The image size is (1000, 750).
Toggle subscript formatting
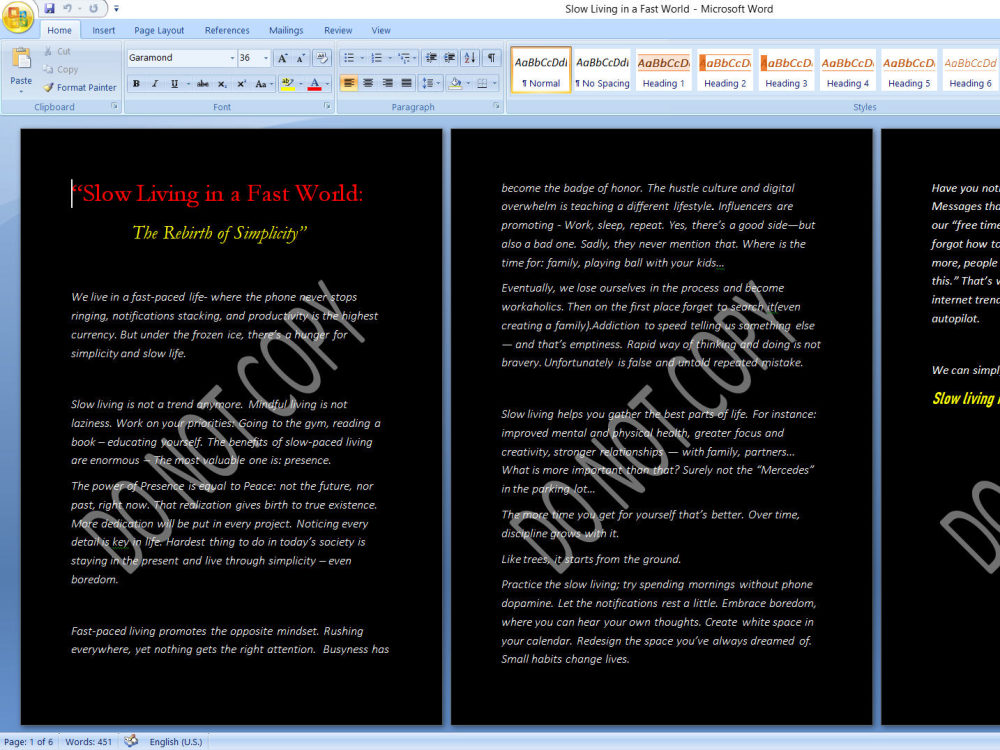222,84
